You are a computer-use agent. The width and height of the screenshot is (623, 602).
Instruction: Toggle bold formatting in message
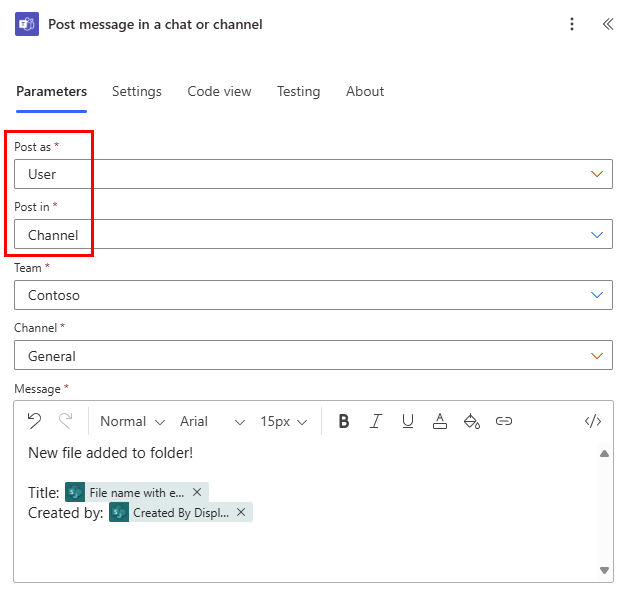(x=344, y=421)
